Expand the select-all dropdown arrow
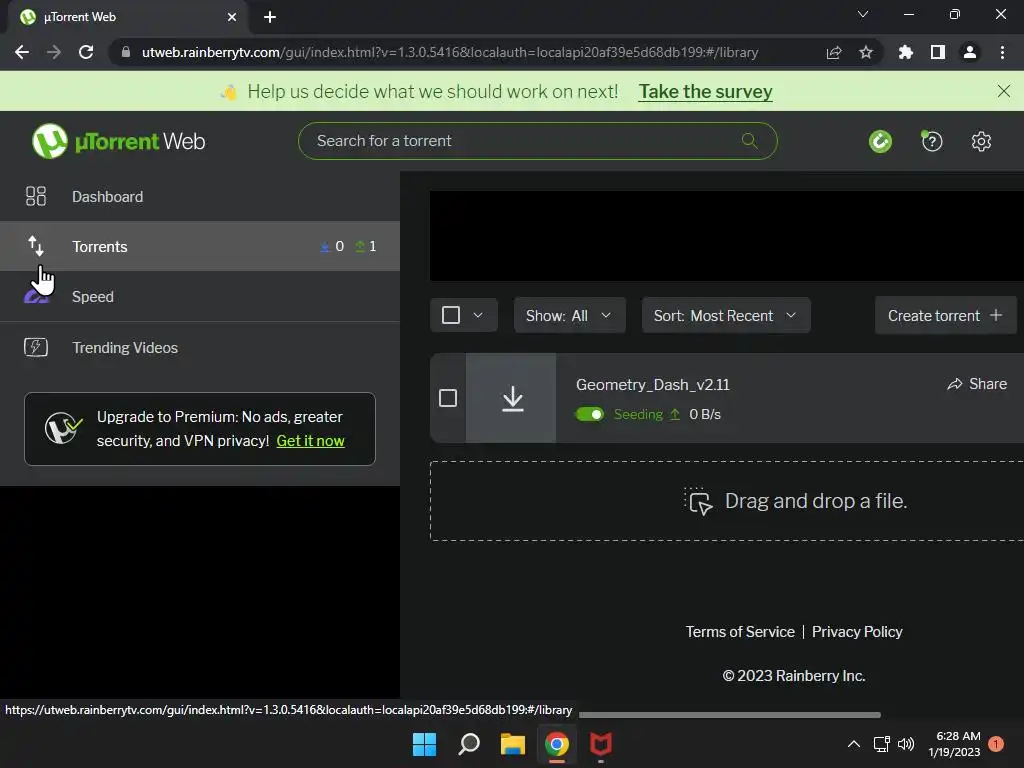1024x768 pixels. (478, 315)
